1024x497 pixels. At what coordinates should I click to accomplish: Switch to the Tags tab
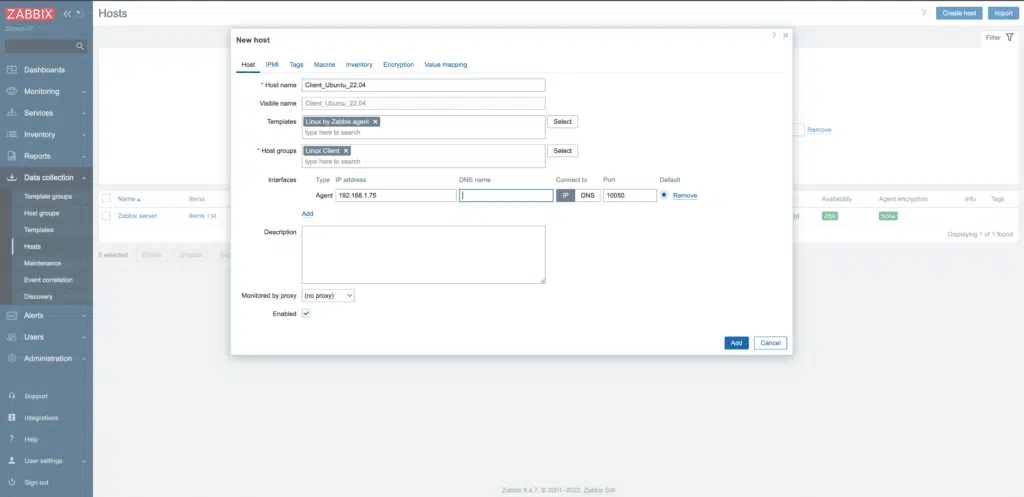296,65
